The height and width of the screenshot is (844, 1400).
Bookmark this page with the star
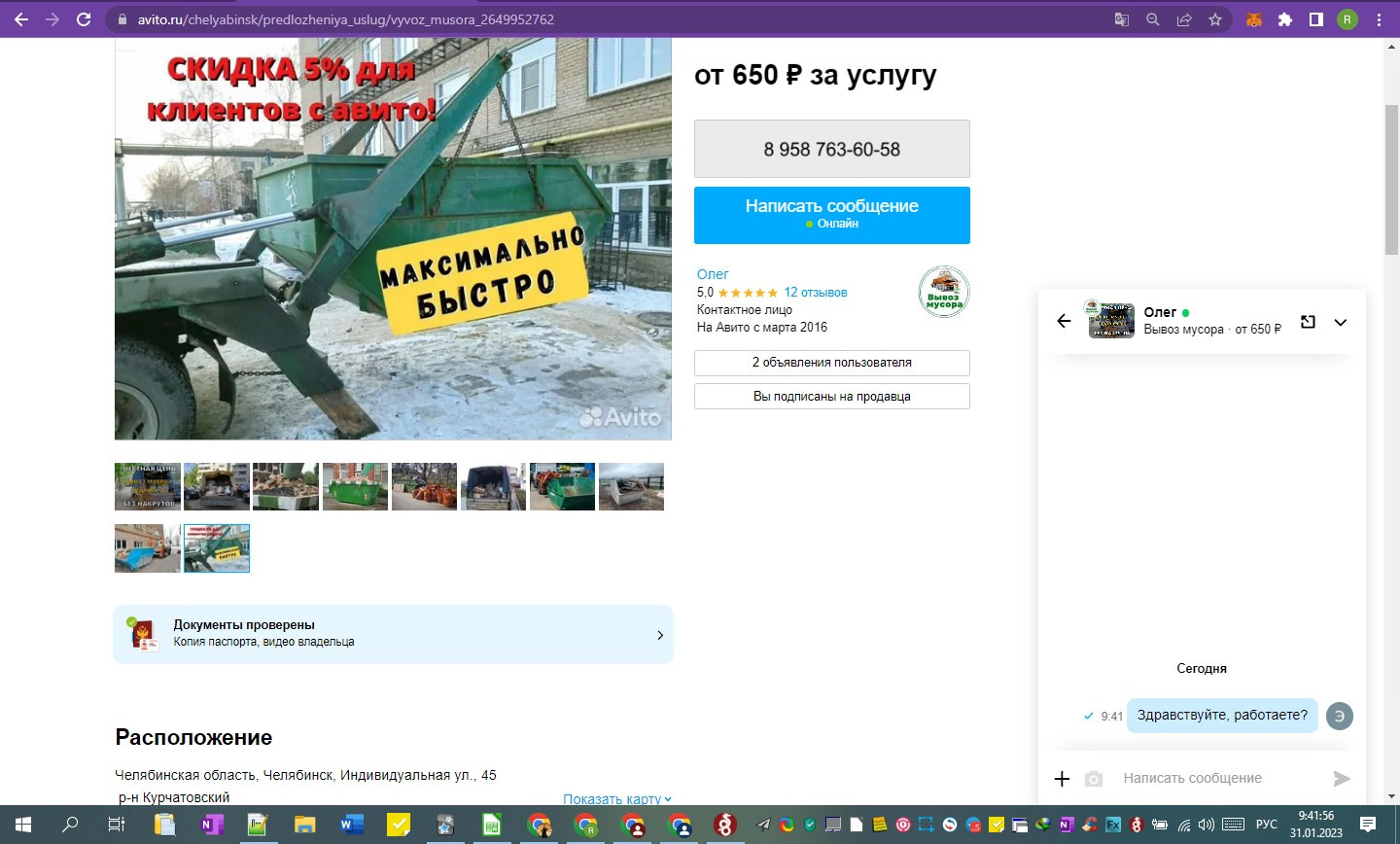[1215, 19]
